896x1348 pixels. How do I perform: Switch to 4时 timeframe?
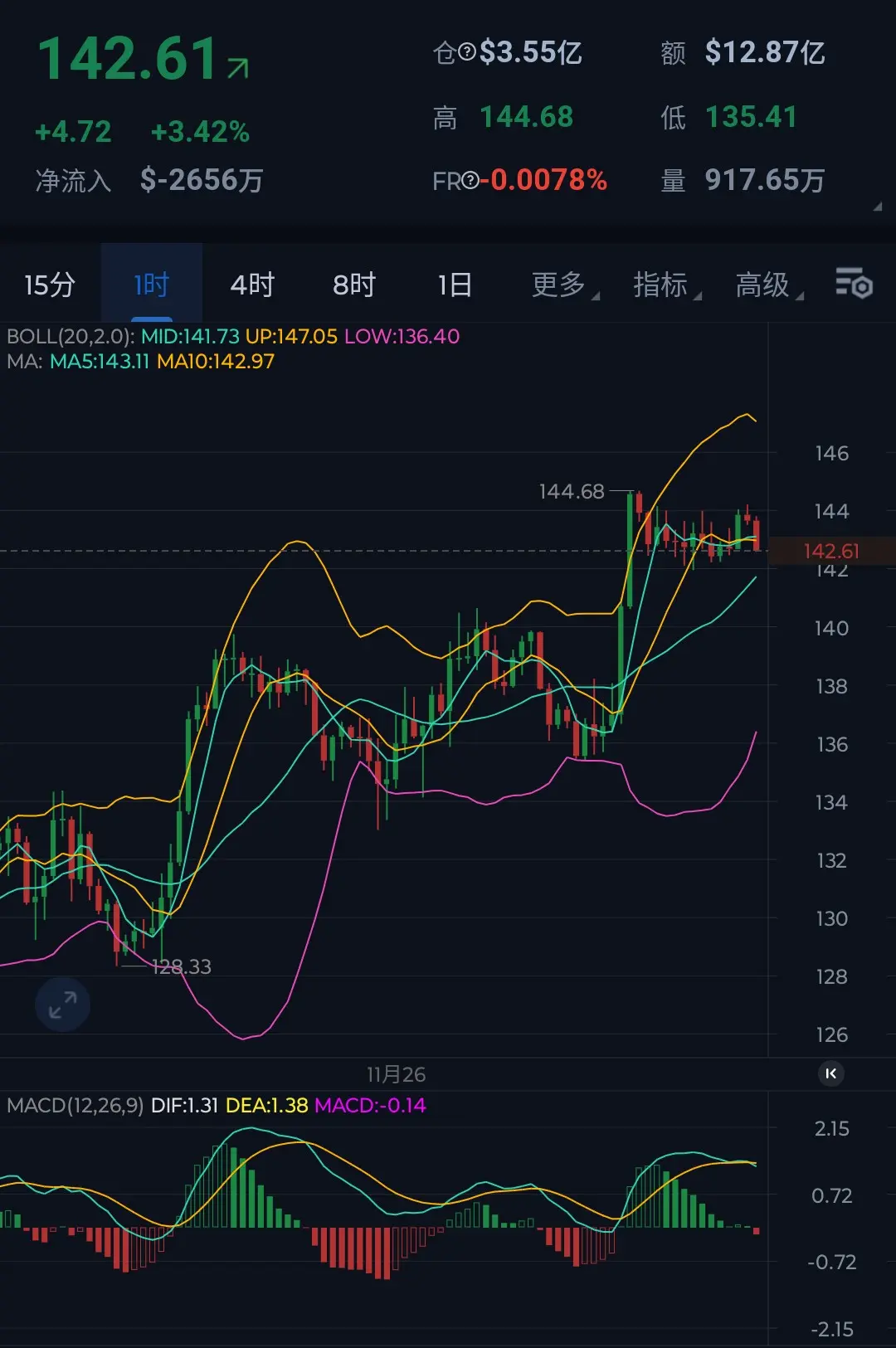252,285
